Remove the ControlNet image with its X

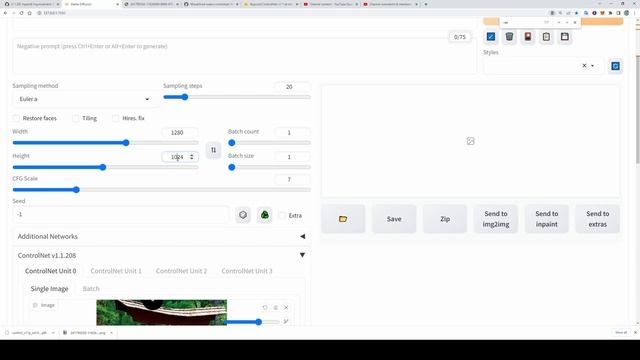[x=286, y=307]
